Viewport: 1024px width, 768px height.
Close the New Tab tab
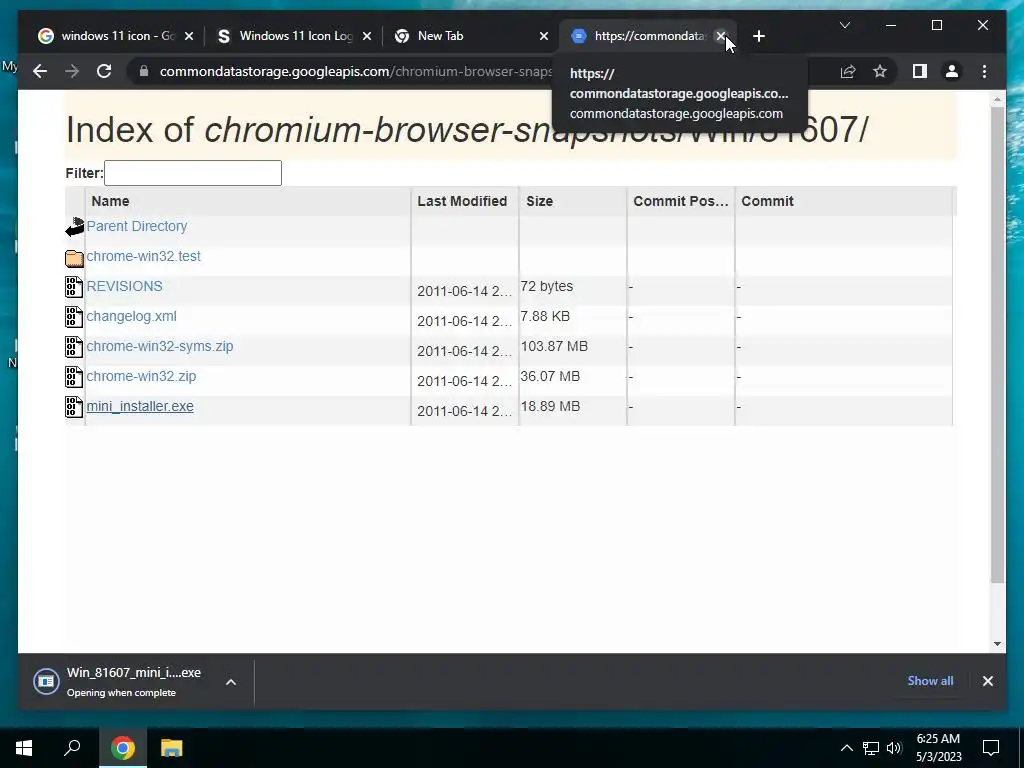(x=543, y=37)
